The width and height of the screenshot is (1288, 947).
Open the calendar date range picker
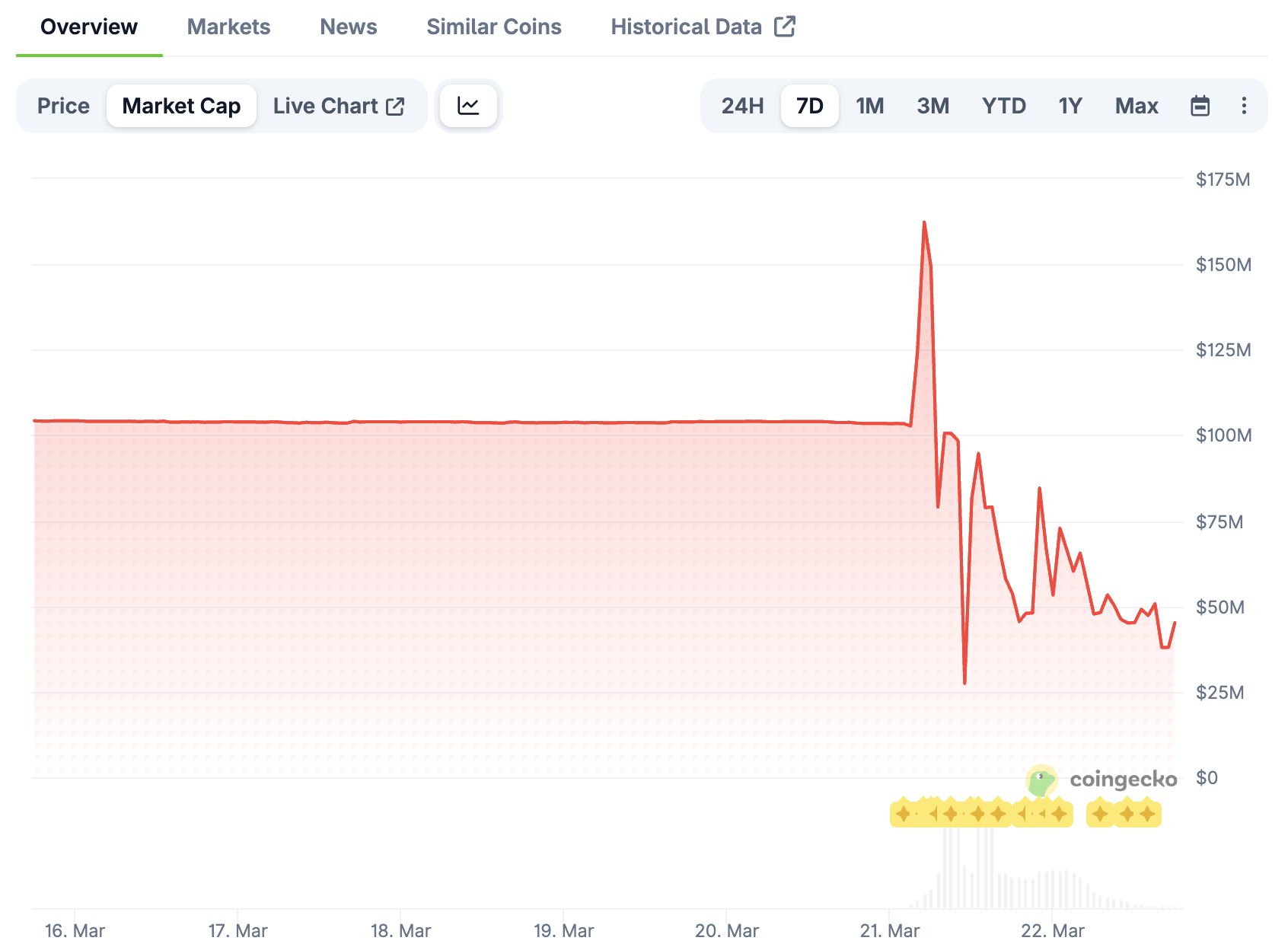click(x=1200, y=106)
